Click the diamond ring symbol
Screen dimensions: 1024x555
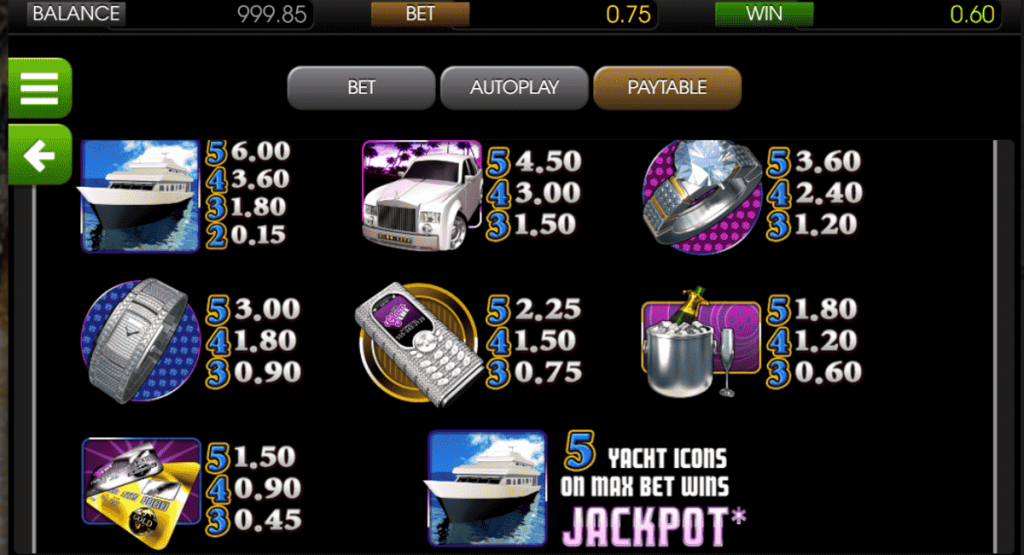point(702,196)
